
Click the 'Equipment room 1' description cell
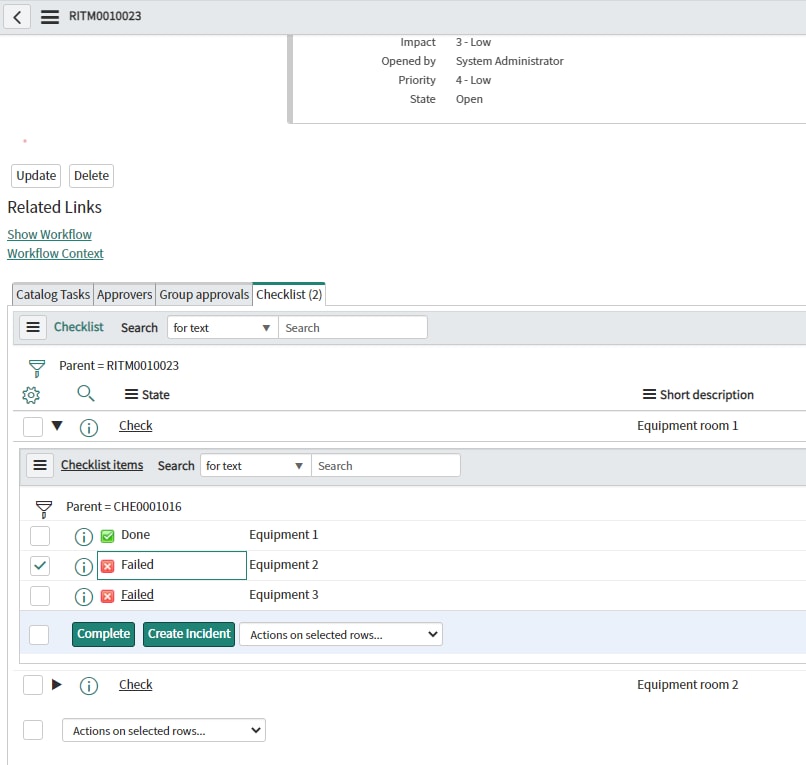[x=687, y=426]
